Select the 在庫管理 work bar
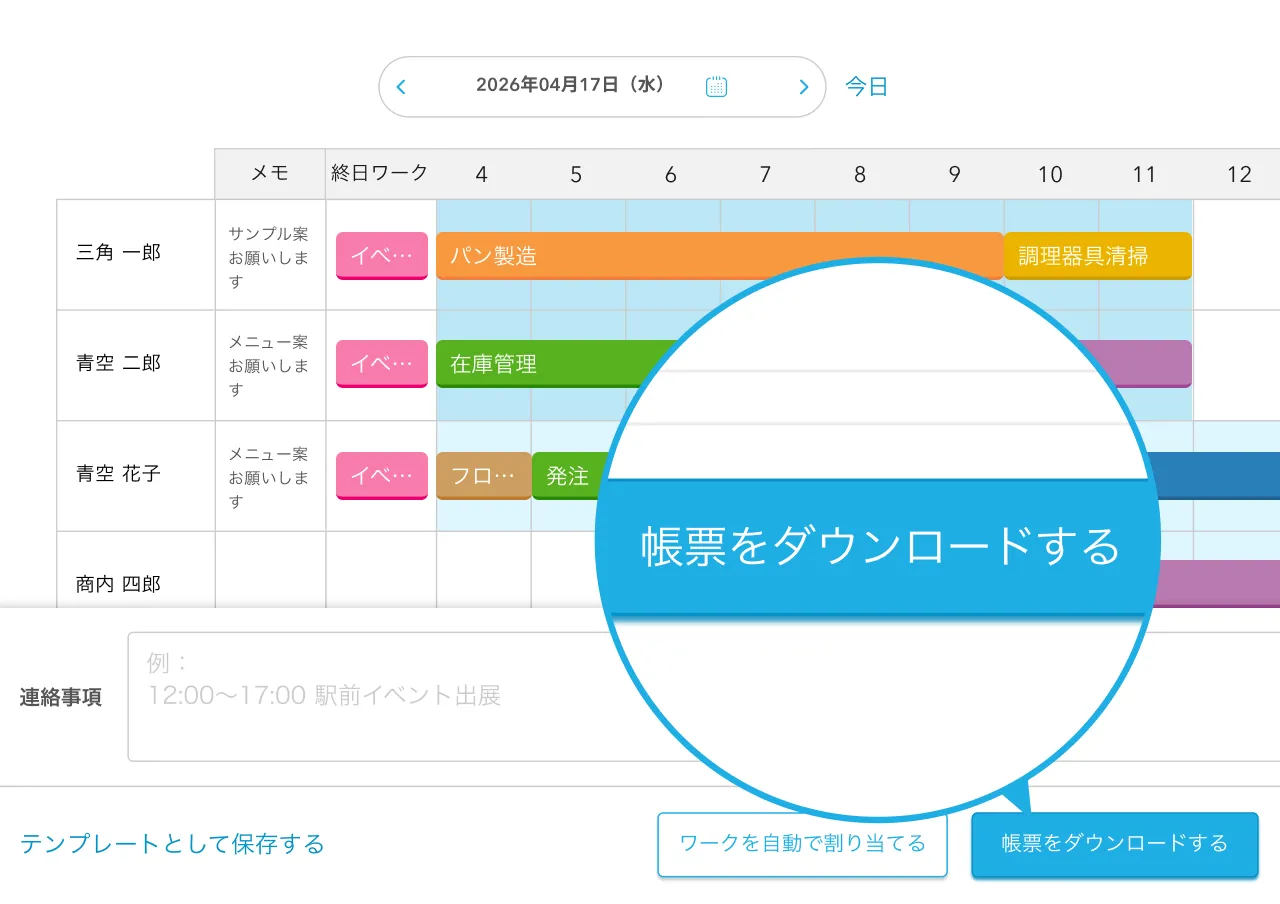 (558, 364)
